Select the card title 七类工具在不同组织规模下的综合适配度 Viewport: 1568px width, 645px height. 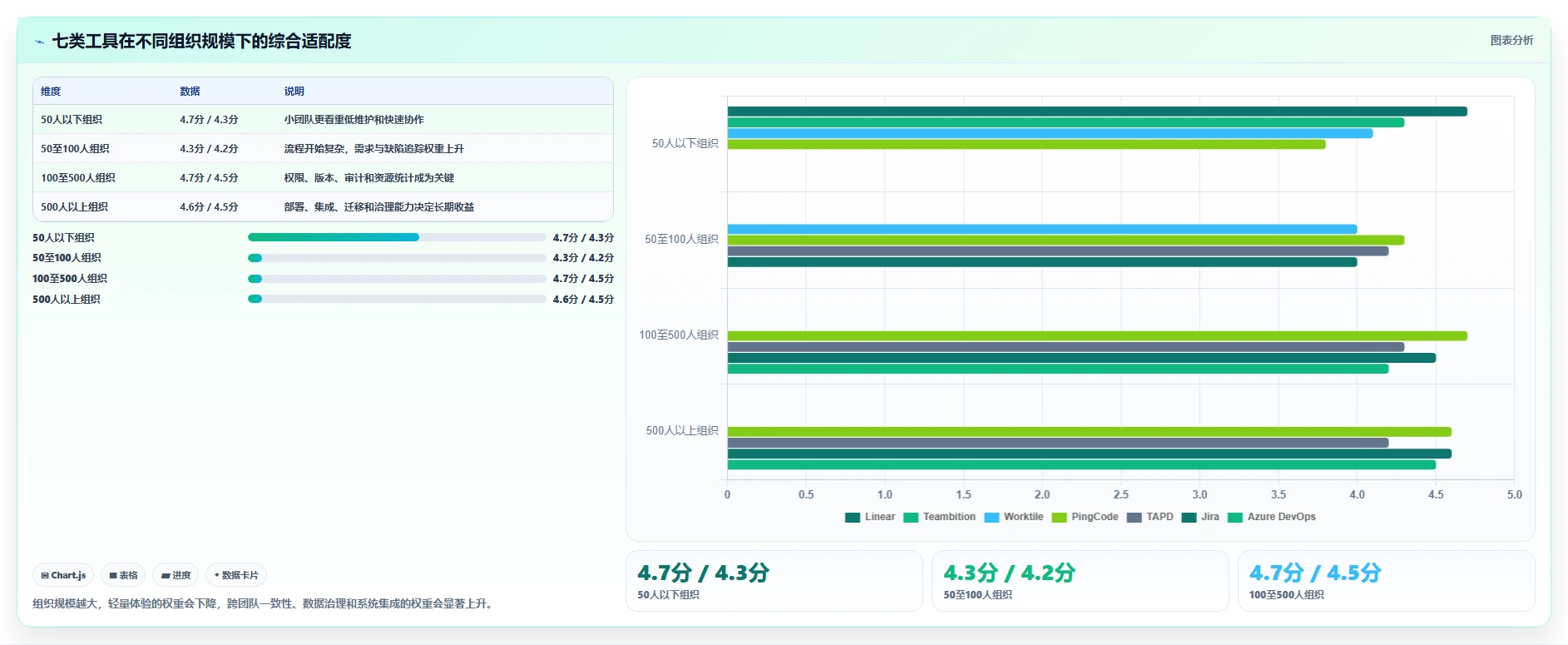201,42
